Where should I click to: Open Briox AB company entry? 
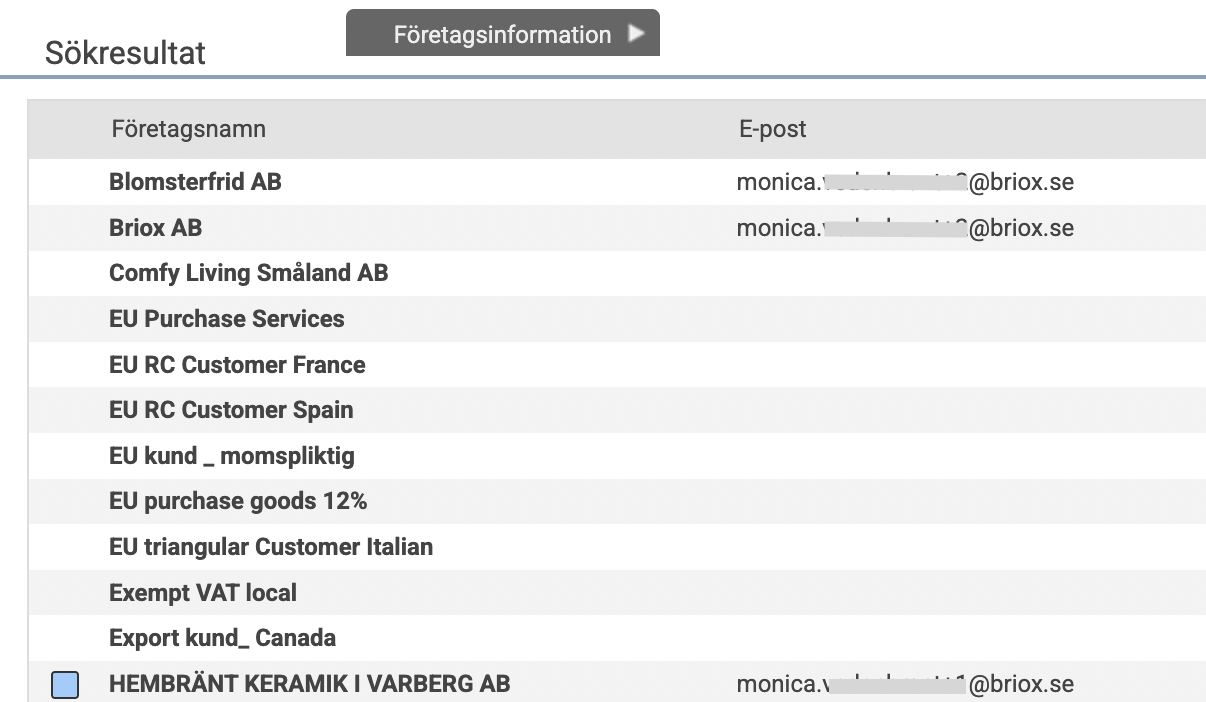(x=155, y=228)
